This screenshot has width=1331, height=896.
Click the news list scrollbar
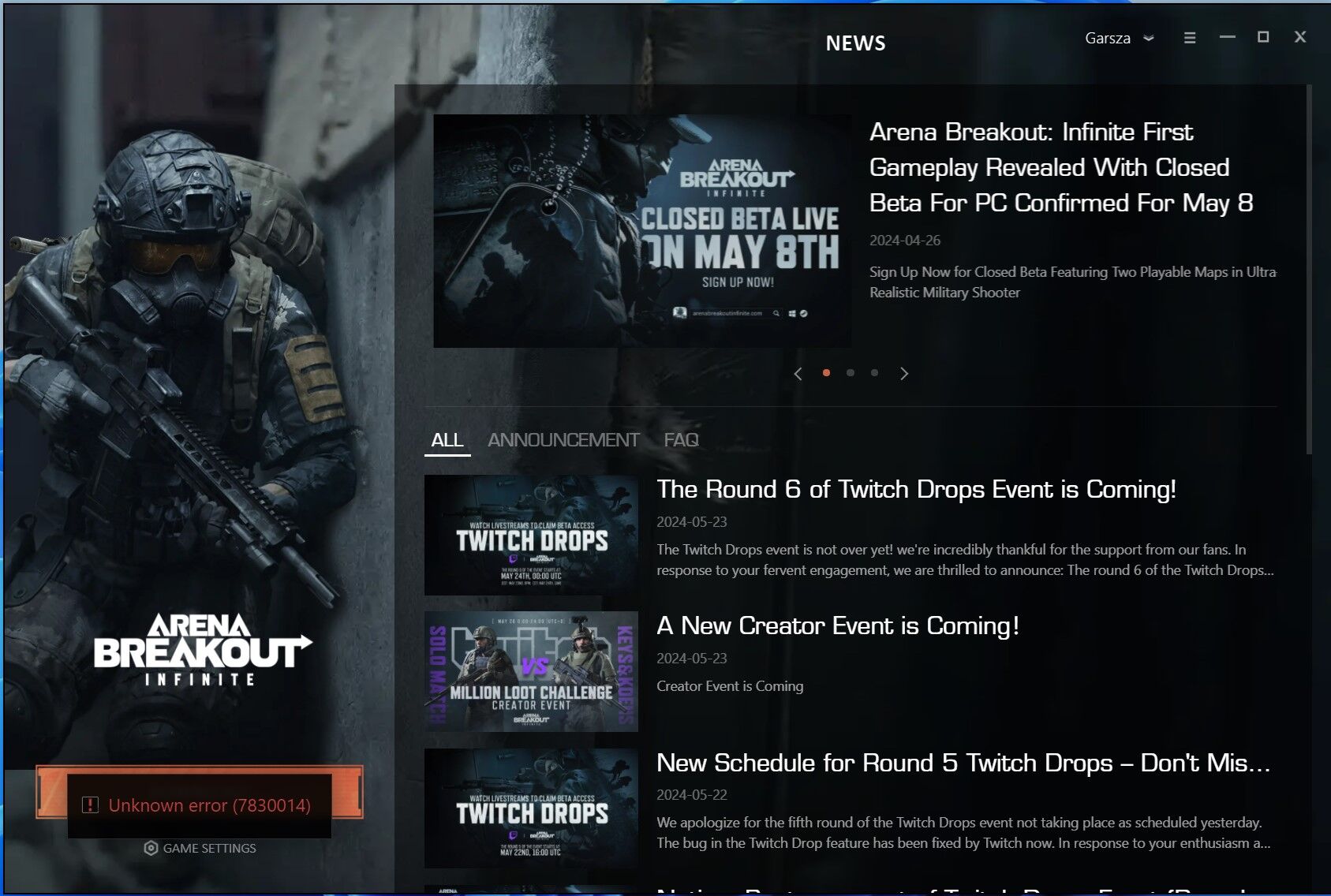(1309, 269)
